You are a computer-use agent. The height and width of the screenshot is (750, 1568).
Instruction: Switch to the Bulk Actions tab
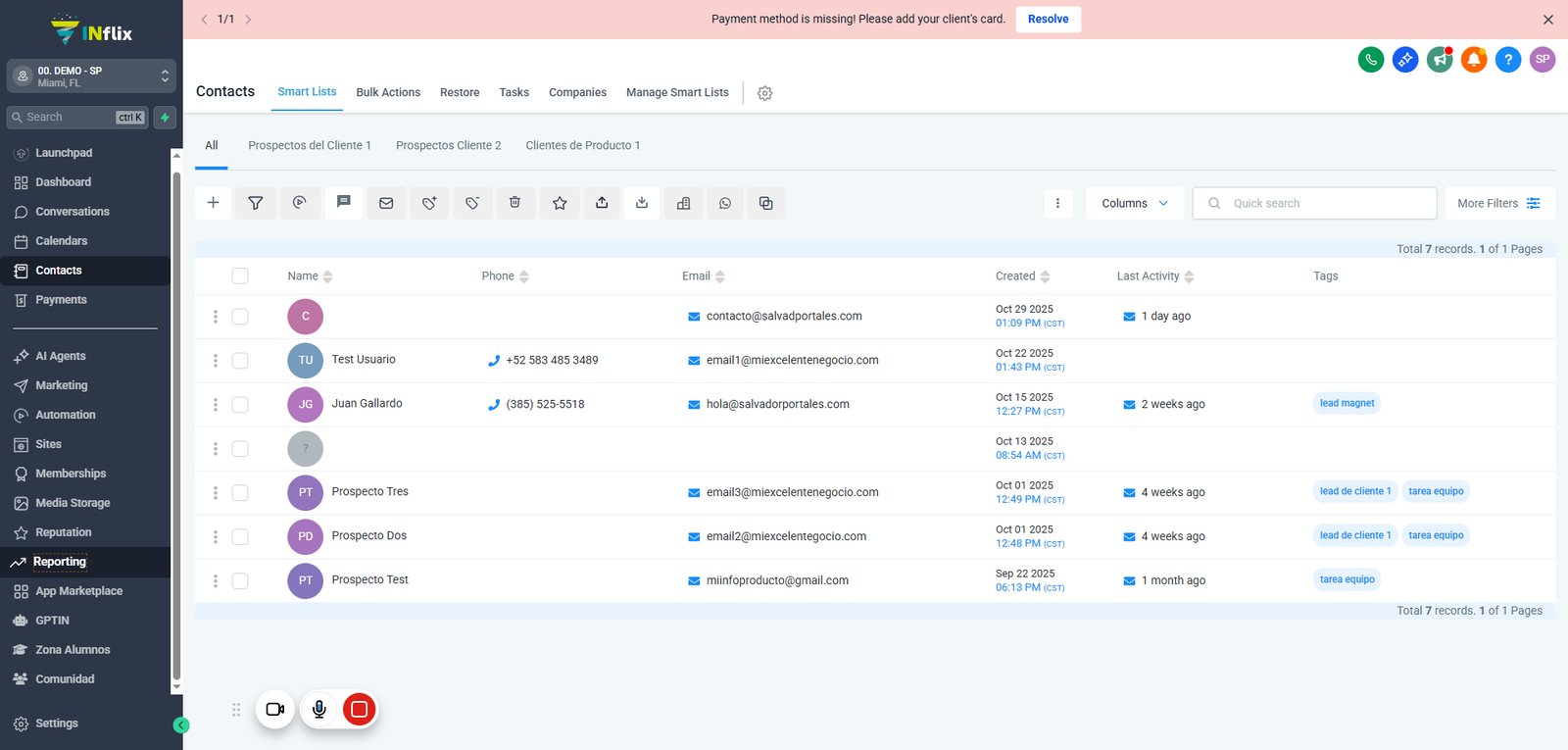388,92
